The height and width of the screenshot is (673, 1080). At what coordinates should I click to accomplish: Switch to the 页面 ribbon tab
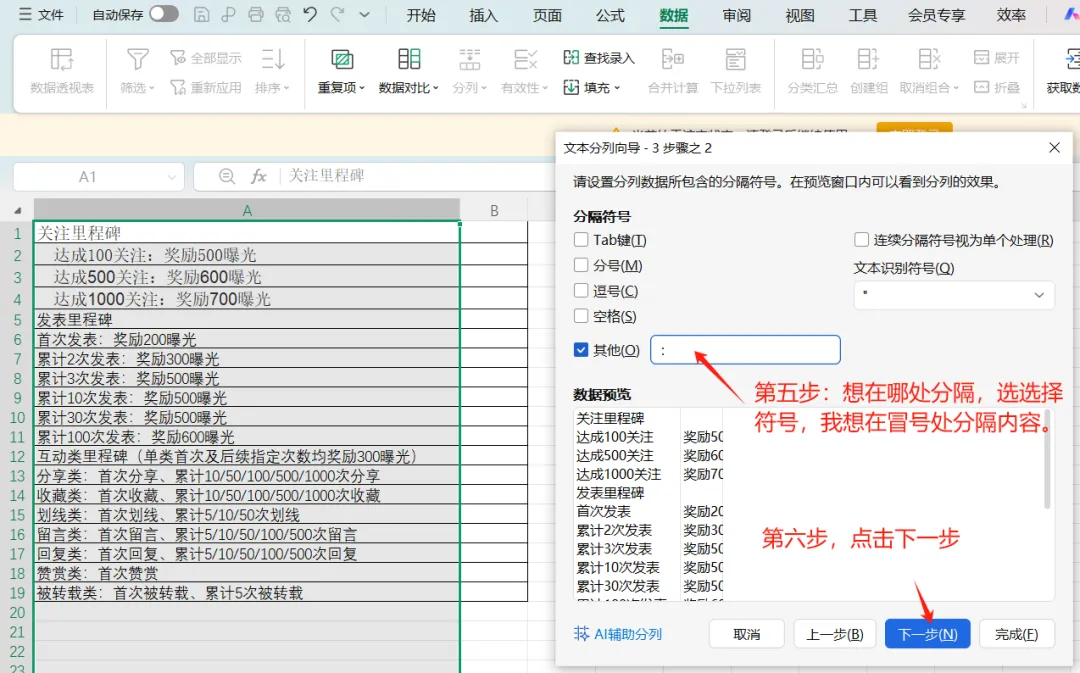(x=547, y=15)
